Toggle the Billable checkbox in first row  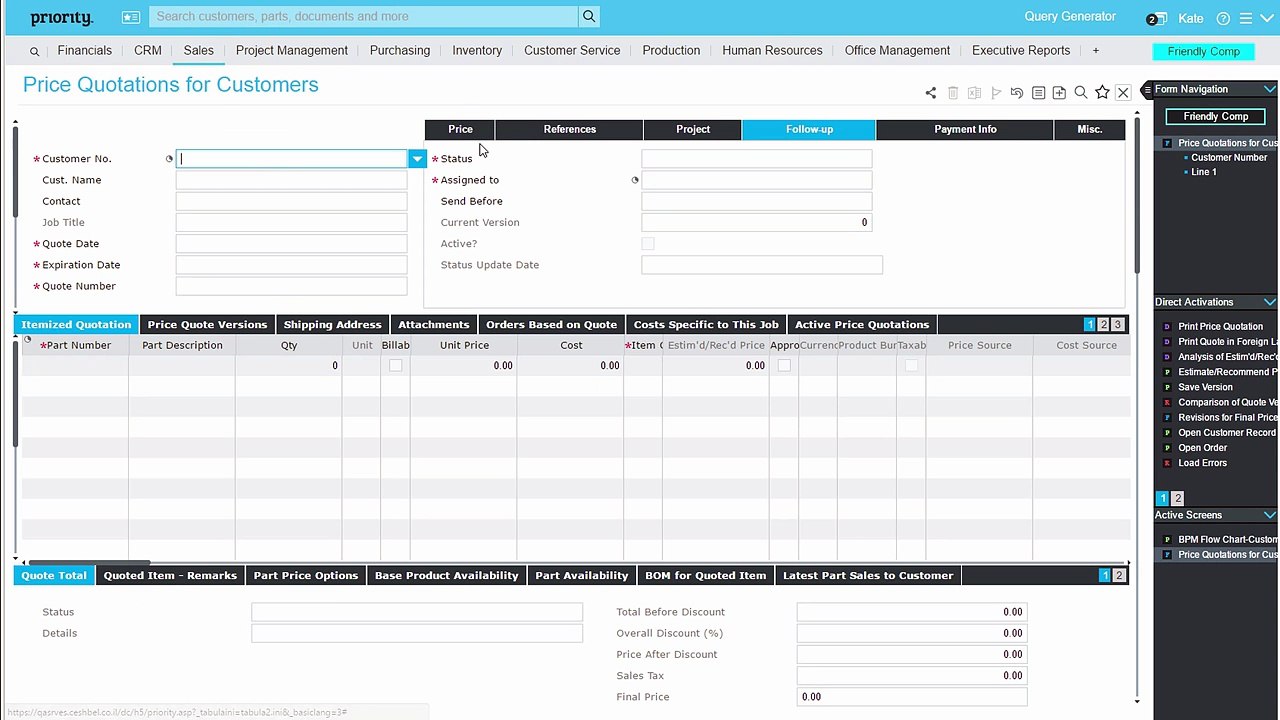pyautogui.click(x=396, y=366)
